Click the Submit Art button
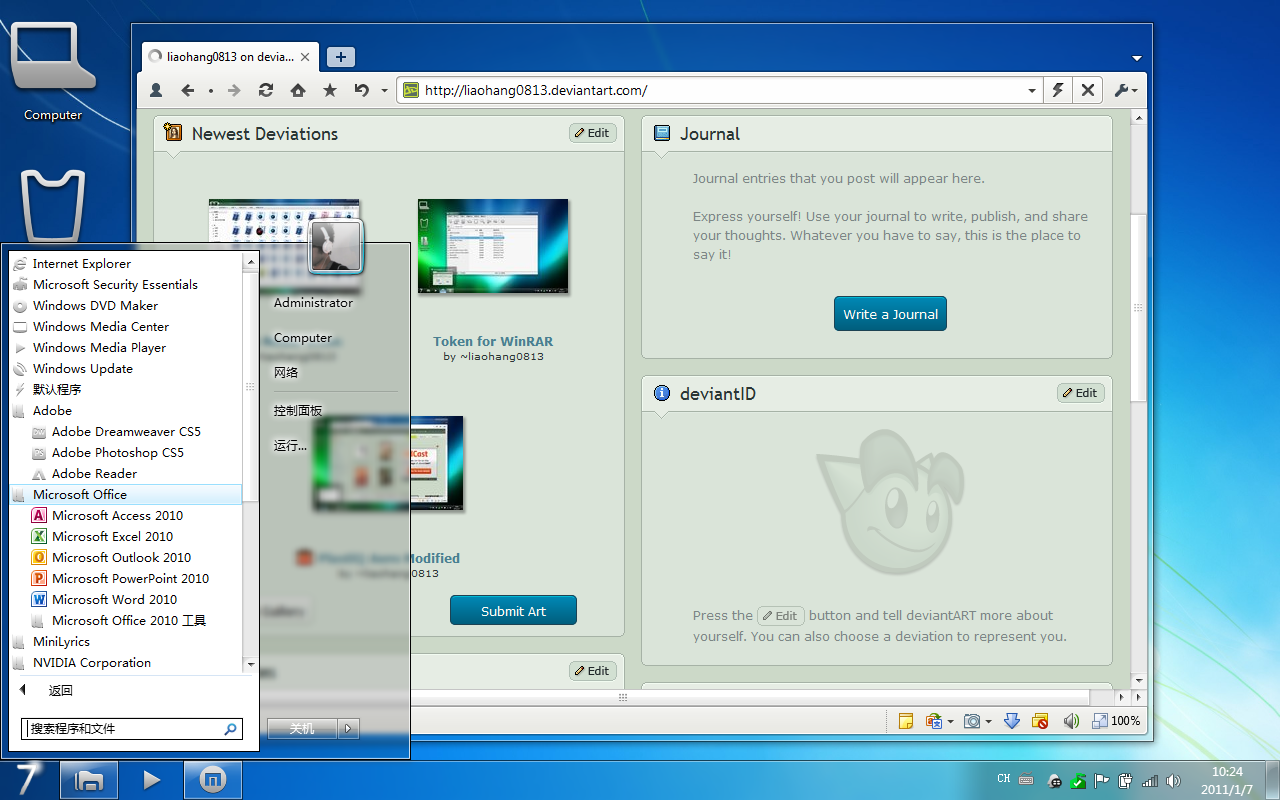This screenshot has height=800, width=1280. click(x=513, y=611)
